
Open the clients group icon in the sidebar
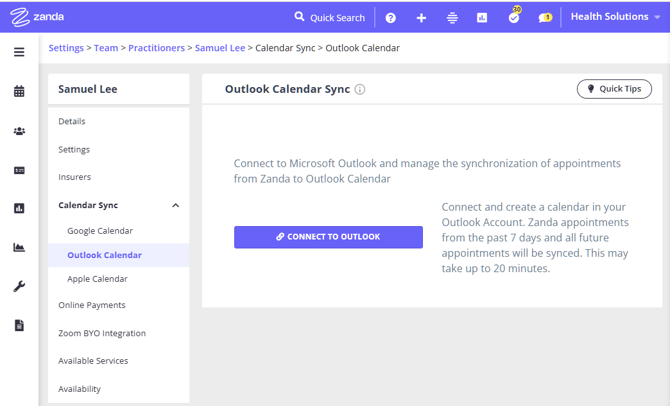coord(19,131)
